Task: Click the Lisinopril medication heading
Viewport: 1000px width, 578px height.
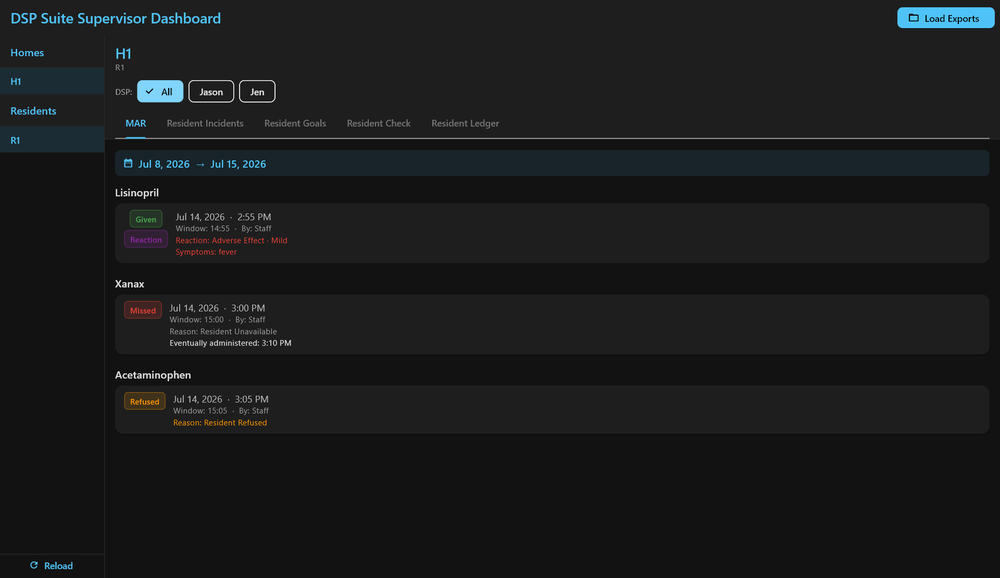Action: (x=137, y=193)
